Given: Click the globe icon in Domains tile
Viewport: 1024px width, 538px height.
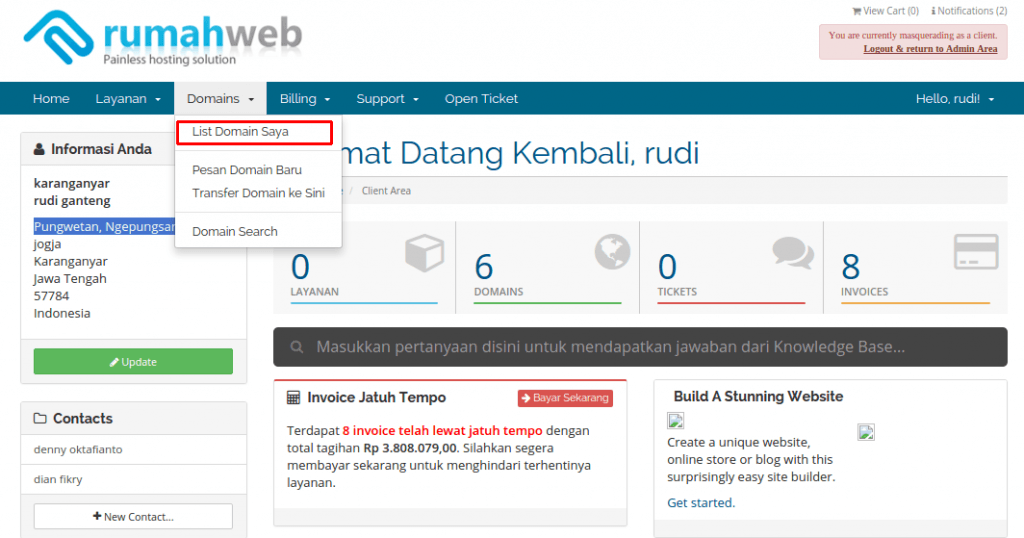Looking at the screenshot, I should (612, 252).
